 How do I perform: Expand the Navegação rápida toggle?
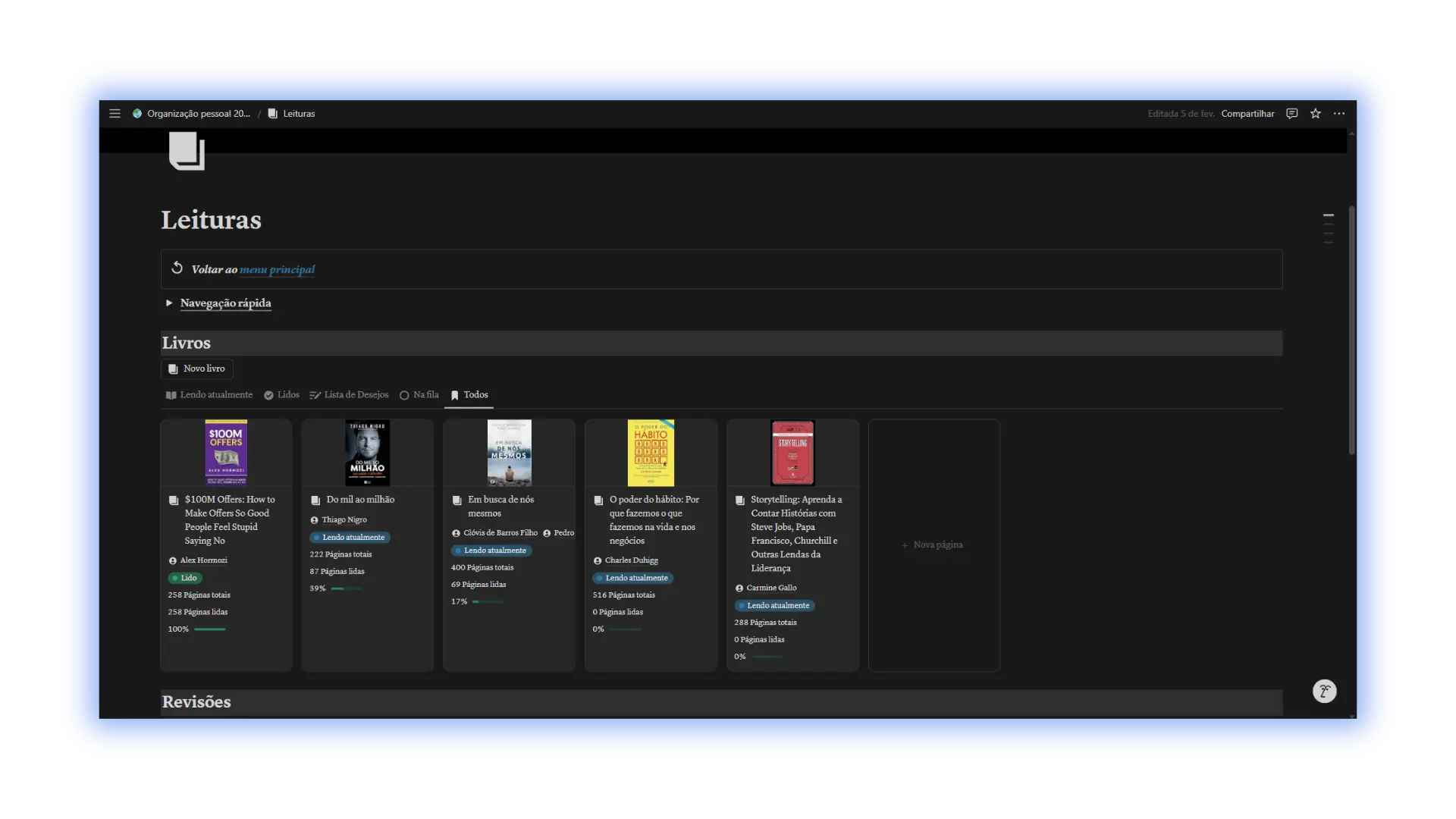[x=169, y=303]
